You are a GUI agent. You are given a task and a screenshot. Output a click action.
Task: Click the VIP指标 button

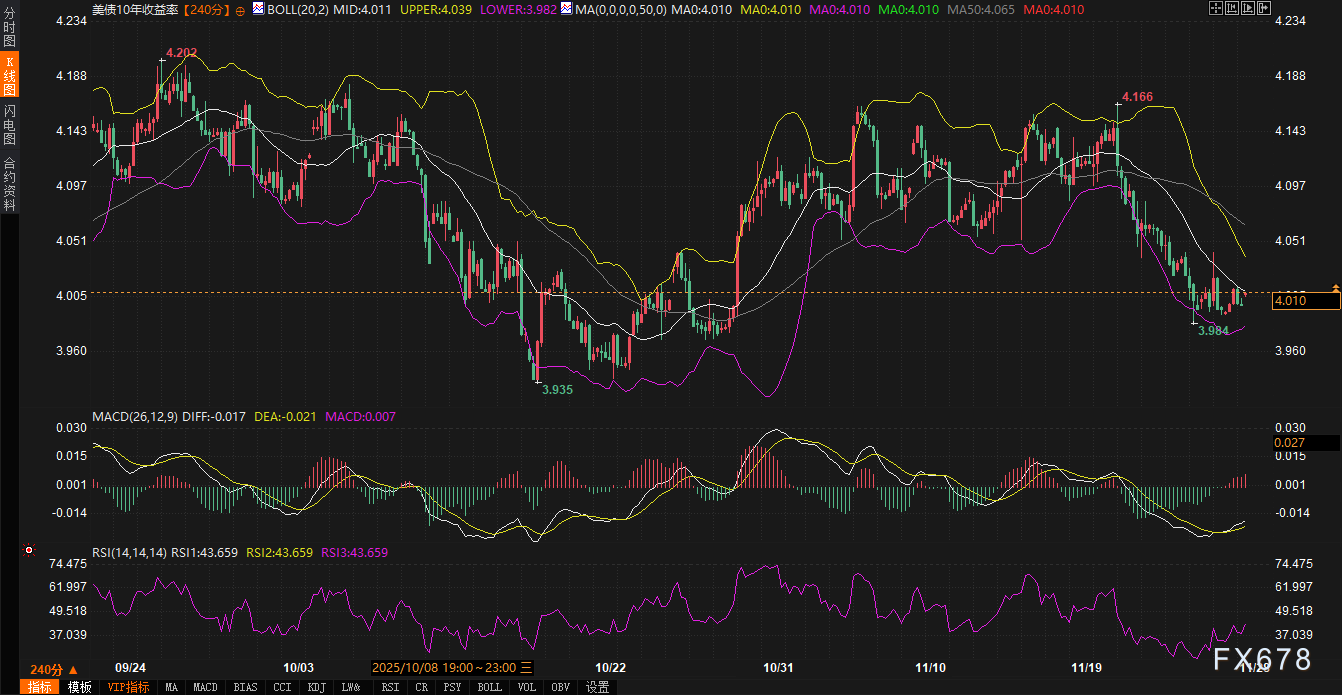pos(128,687)
